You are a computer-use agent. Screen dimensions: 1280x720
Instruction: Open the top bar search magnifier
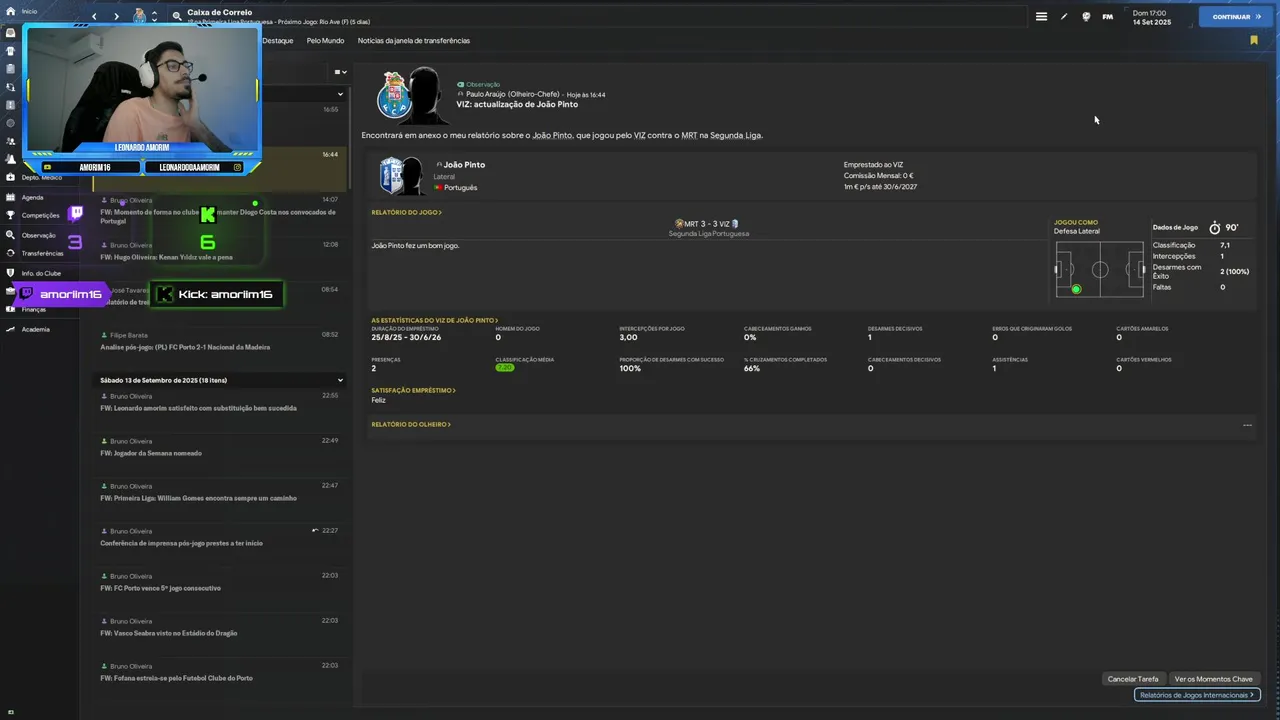coord(177,16)
